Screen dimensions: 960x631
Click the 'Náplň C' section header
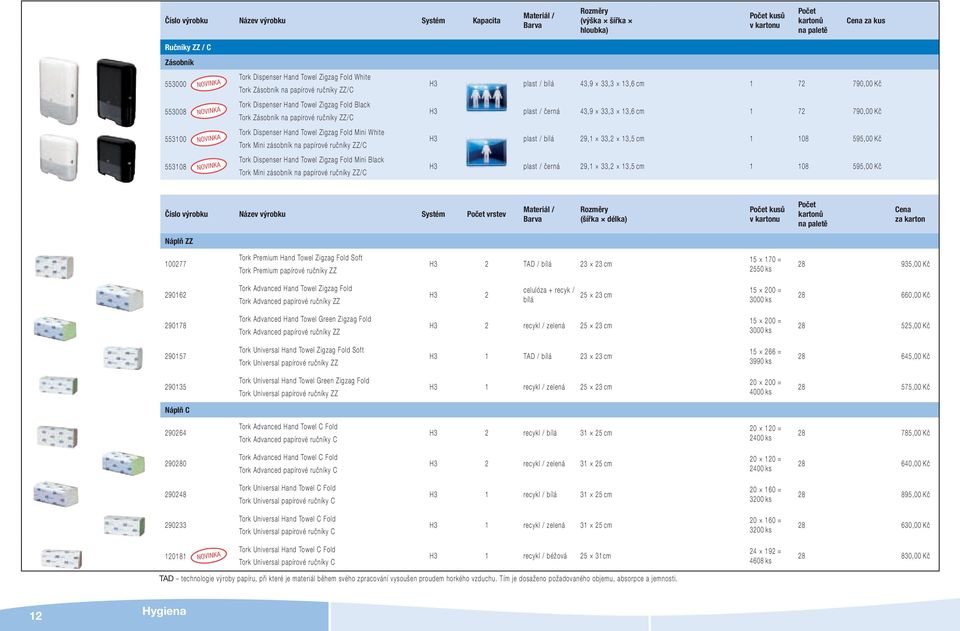click(549, 410)
